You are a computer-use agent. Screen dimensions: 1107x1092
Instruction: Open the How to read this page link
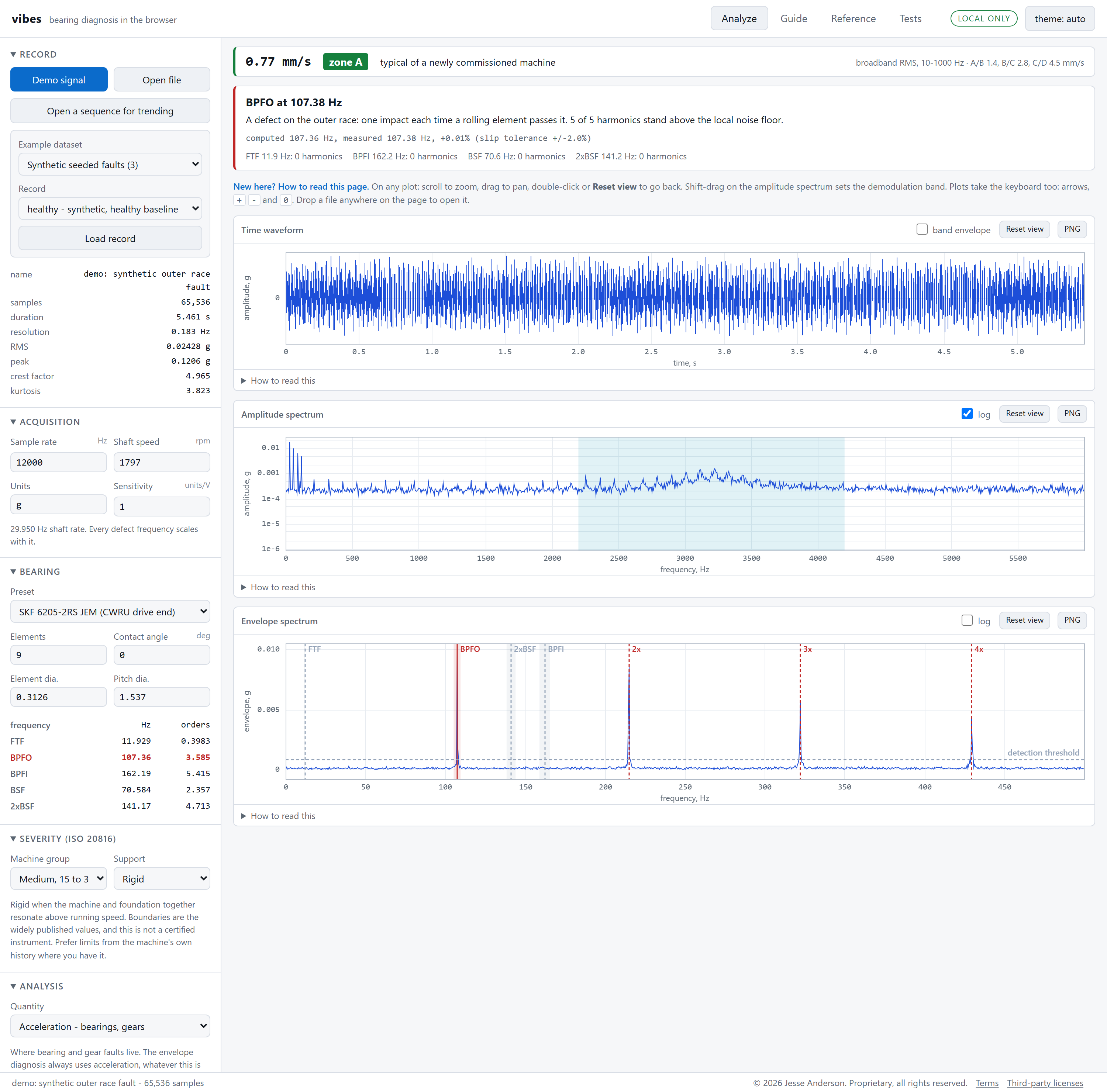301,187
